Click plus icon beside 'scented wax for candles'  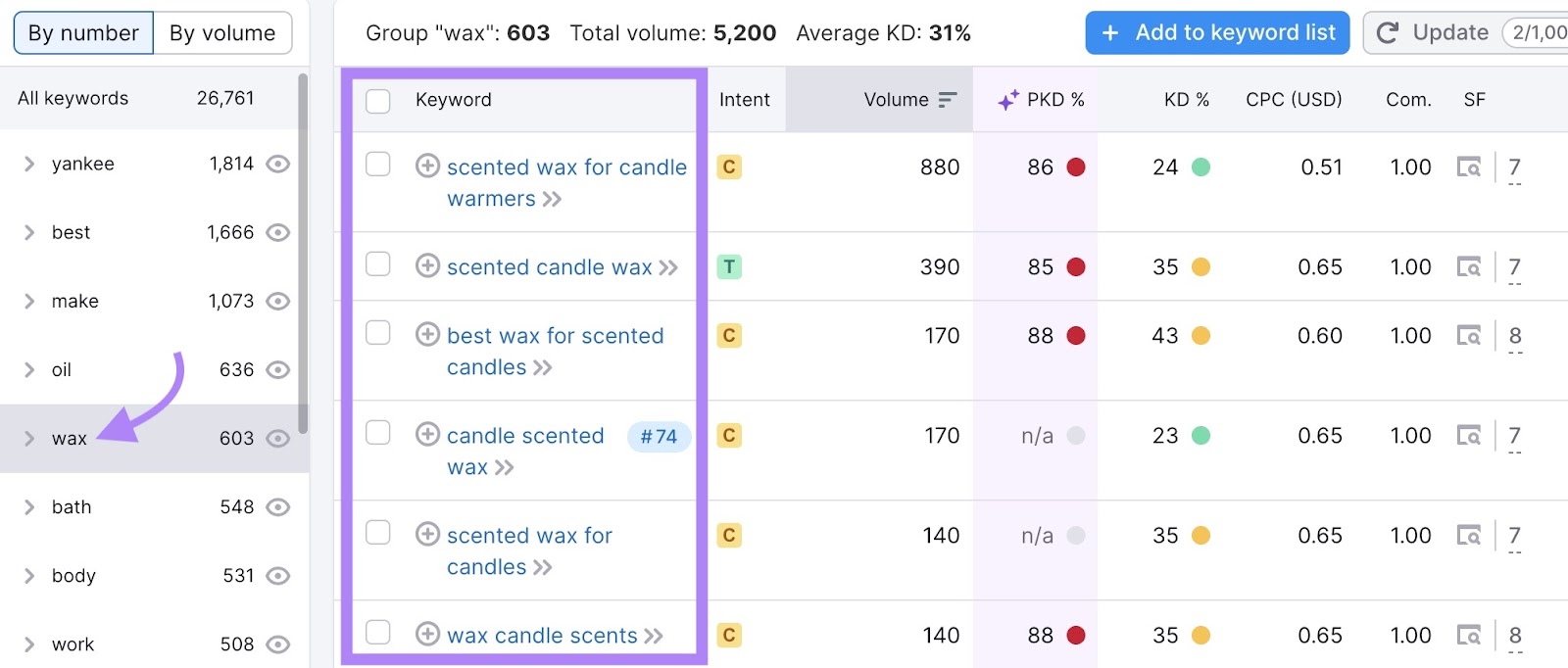click(427, 534)
